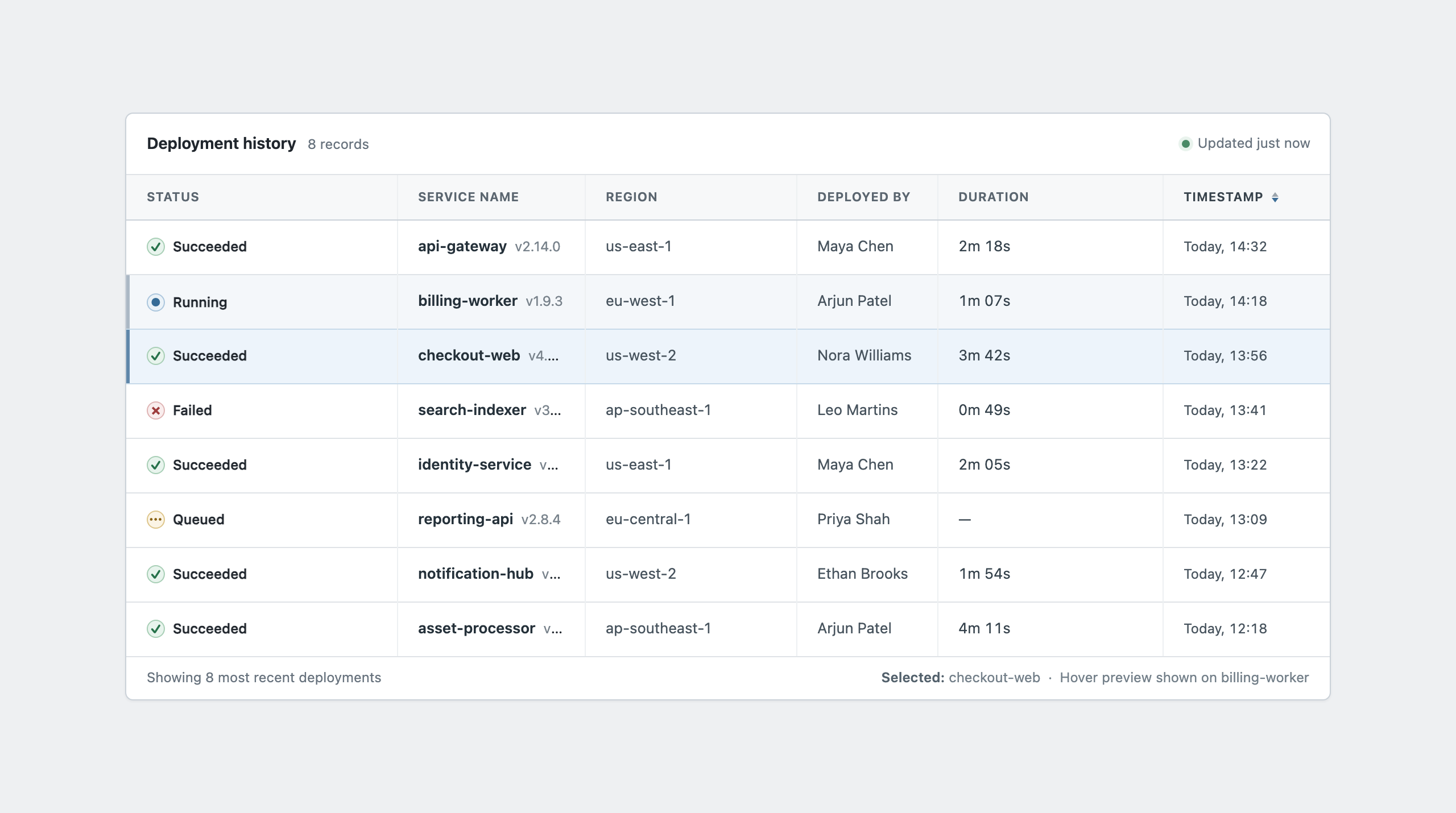The image size is (1456, 813).
Task: Select the search-indexer row by Leo Martins
Action: pyautogui.click(x=728, y=410)
